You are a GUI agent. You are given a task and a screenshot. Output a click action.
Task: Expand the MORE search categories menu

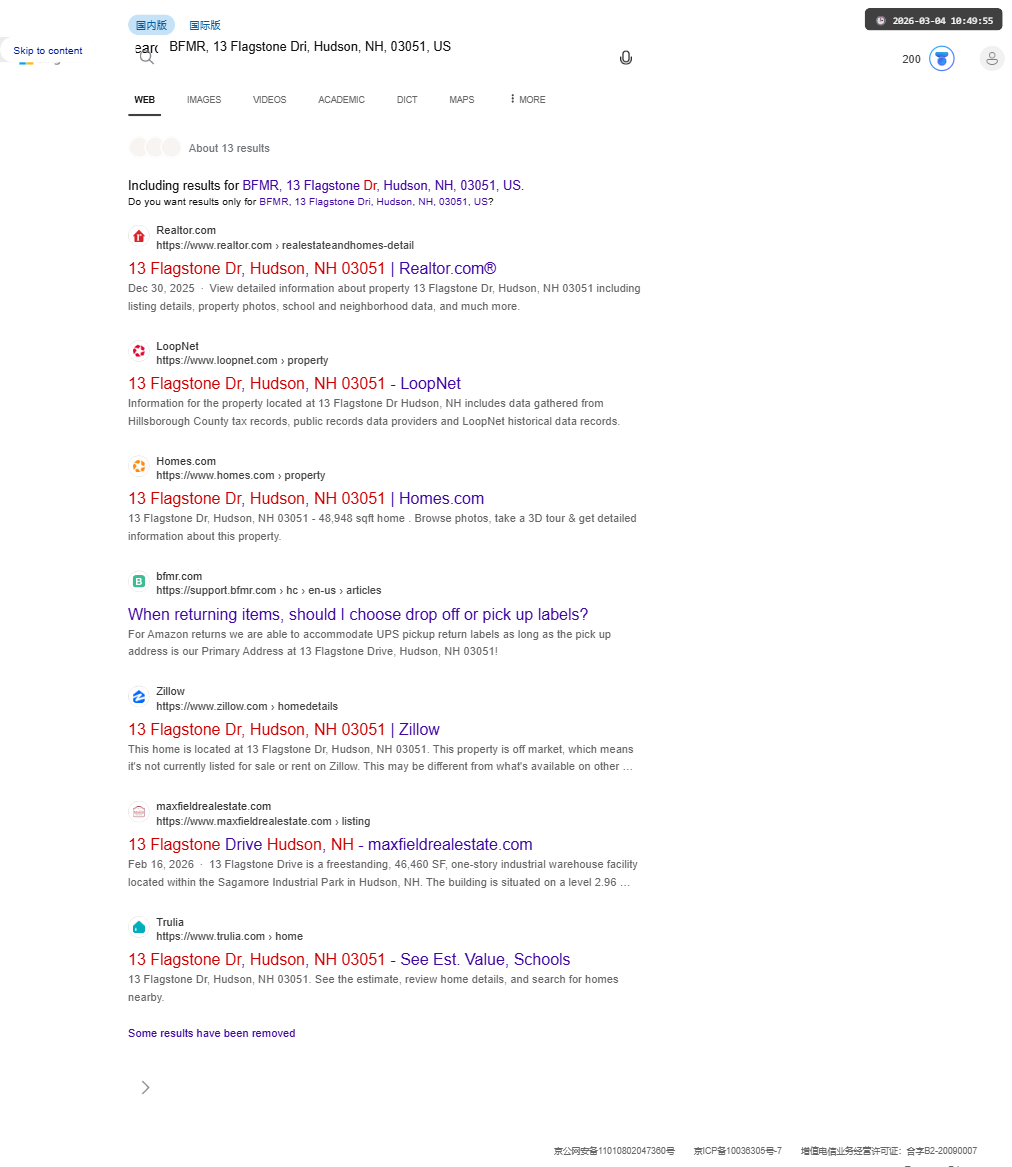528,100
